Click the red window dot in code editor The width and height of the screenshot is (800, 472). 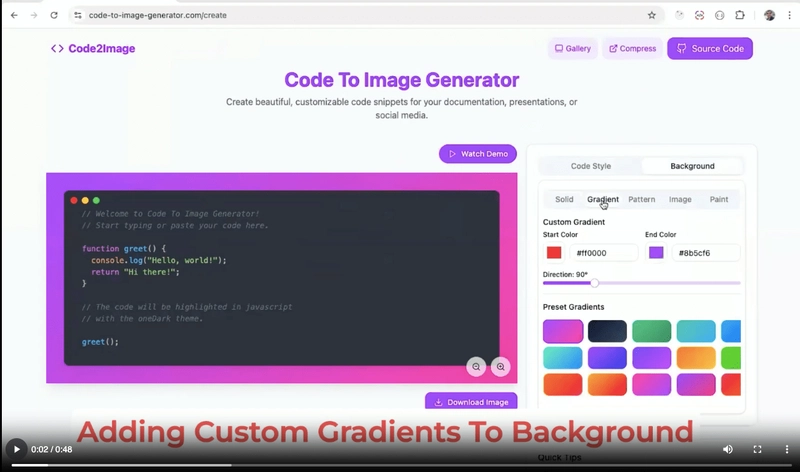pos(74,201)
